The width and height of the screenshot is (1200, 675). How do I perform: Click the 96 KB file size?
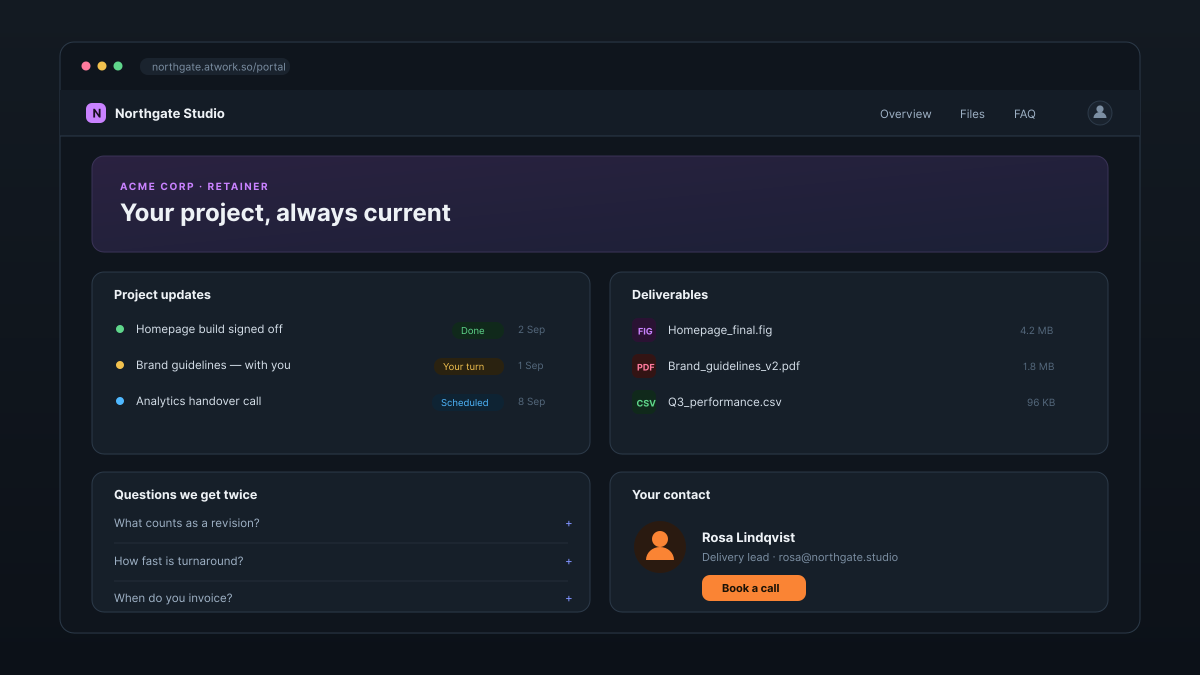1041,403
